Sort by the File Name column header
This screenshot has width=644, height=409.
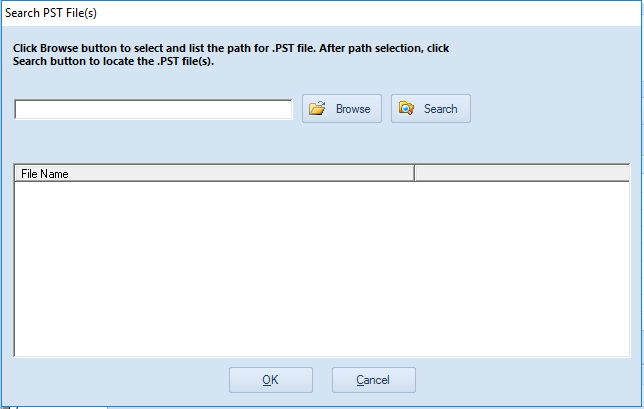(214, 173)
